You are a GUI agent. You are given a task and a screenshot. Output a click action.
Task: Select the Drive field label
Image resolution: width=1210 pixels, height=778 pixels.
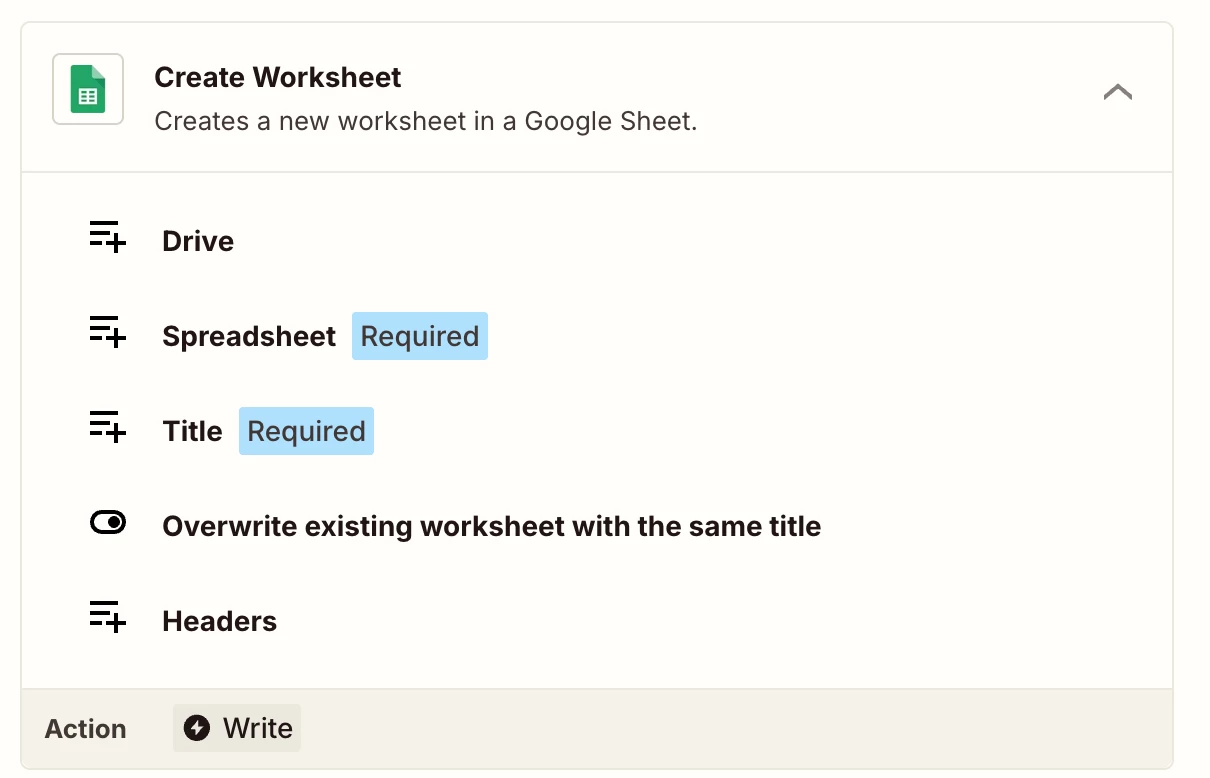click(x=198, y=241)
